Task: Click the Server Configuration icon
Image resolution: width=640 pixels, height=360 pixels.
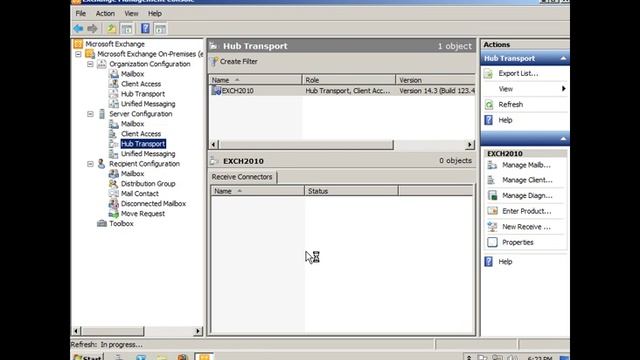Action: pyautogui.click(x=102, y=114)
